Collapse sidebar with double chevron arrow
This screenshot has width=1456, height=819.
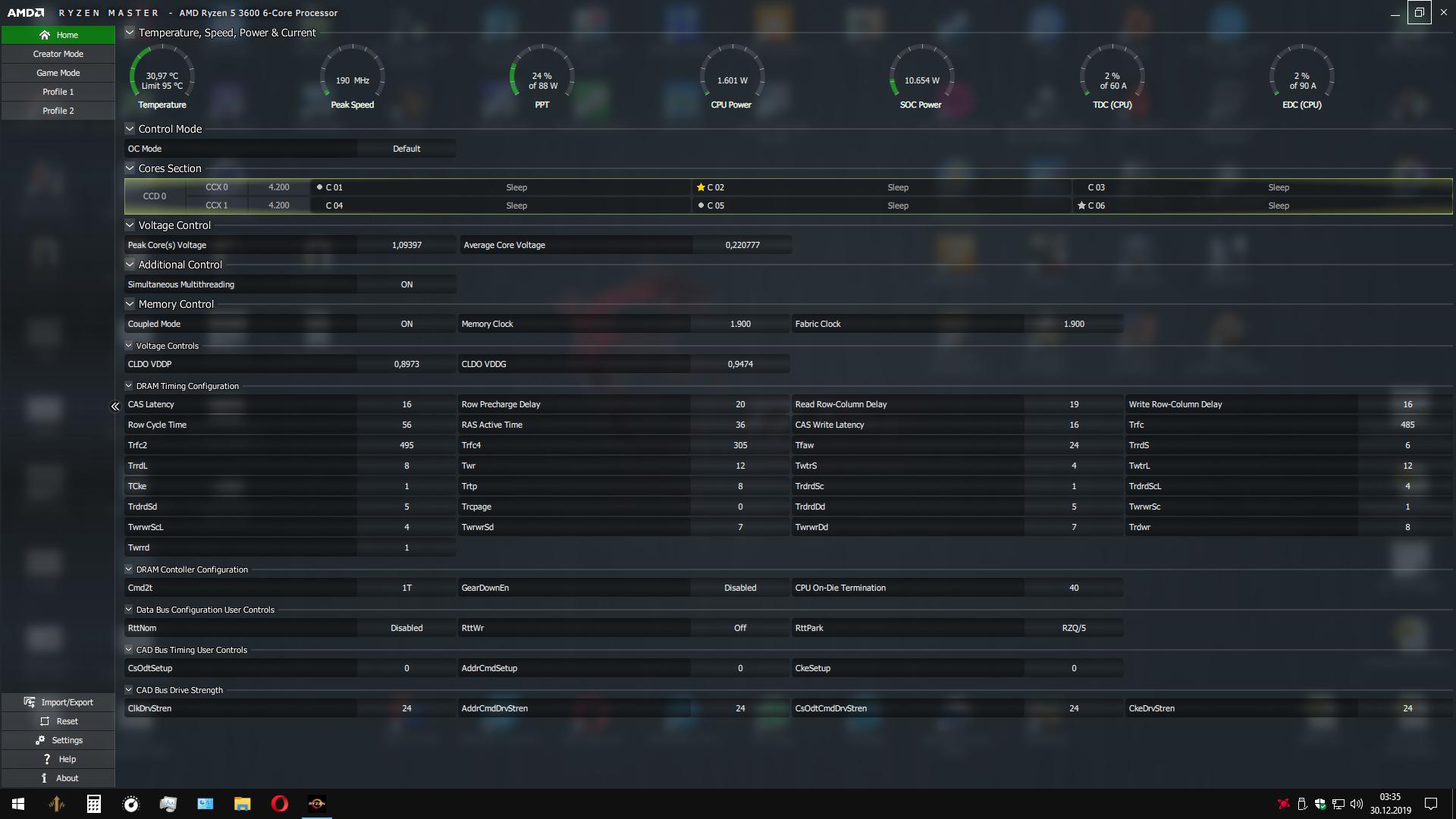115,406
